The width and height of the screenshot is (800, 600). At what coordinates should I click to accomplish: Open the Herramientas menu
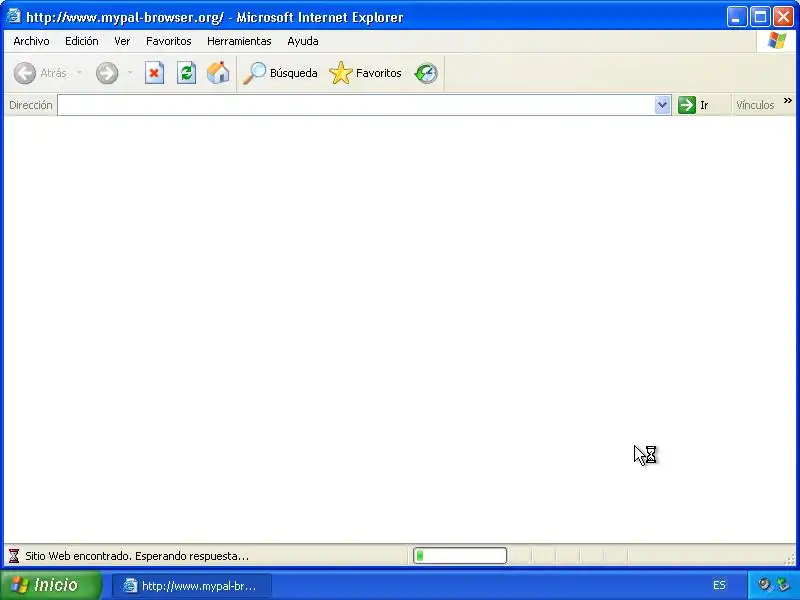[239, 41]
